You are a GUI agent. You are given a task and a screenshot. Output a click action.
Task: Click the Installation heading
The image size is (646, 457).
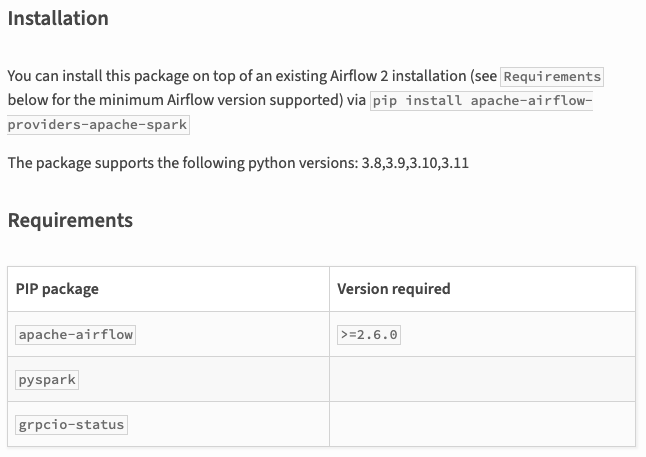pyautogui.click(x=58, y=19)
